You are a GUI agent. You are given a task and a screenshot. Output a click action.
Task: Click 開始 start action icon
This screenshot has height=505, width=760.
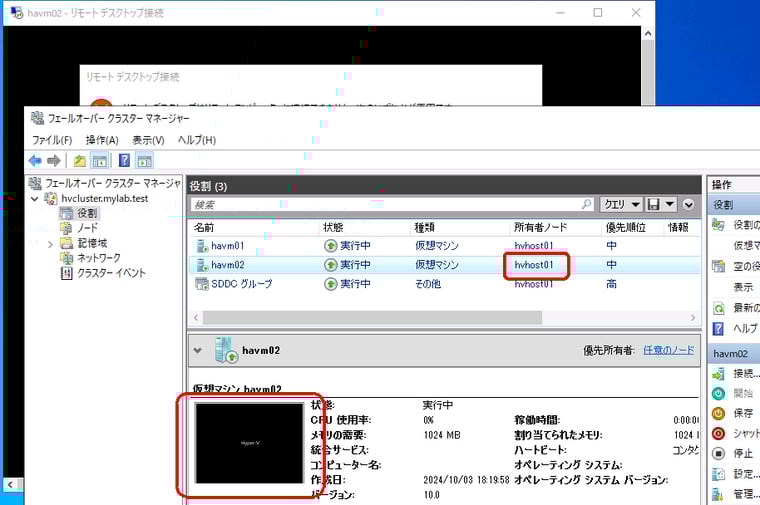pyautogui.click(x=718, y=394)
